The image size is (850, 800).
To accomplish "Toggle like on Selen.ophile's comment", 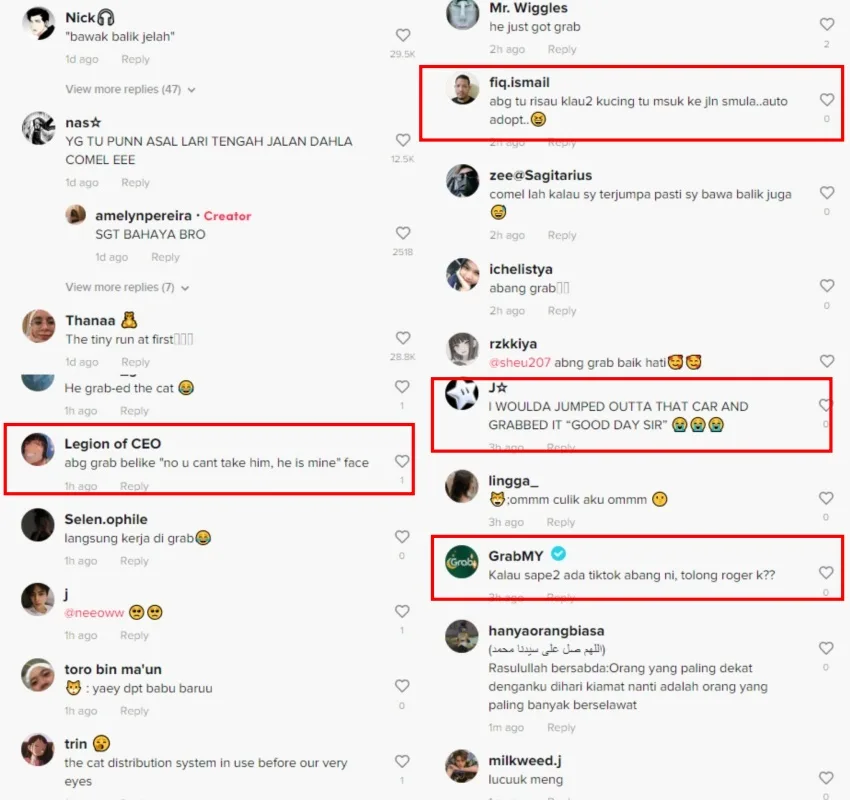I will 402,537.
